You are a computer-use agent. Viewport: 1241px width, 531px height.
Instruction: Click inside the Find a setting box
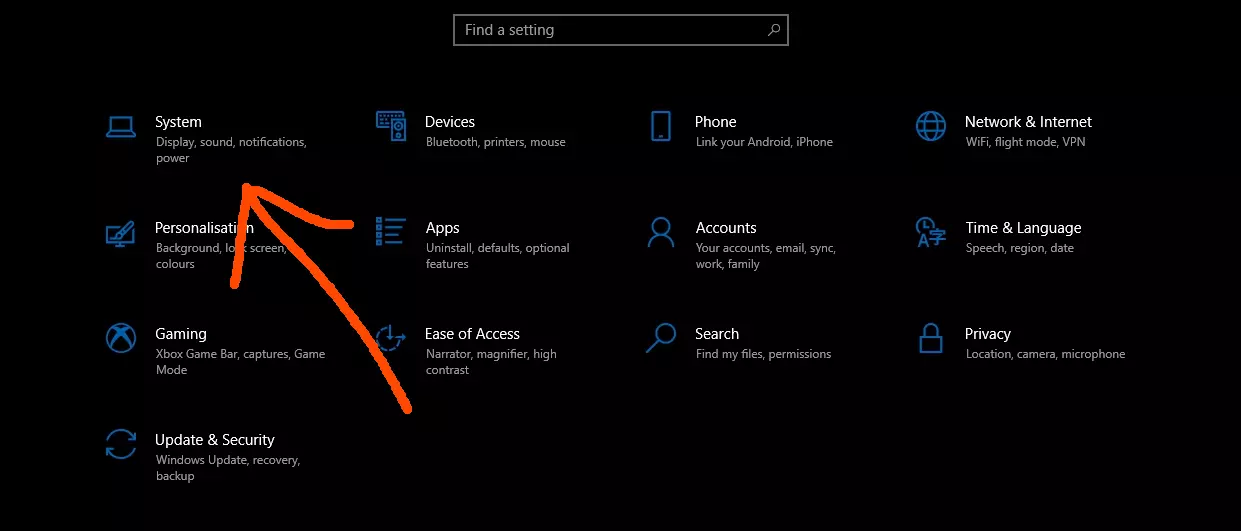[x=610, y=30]
